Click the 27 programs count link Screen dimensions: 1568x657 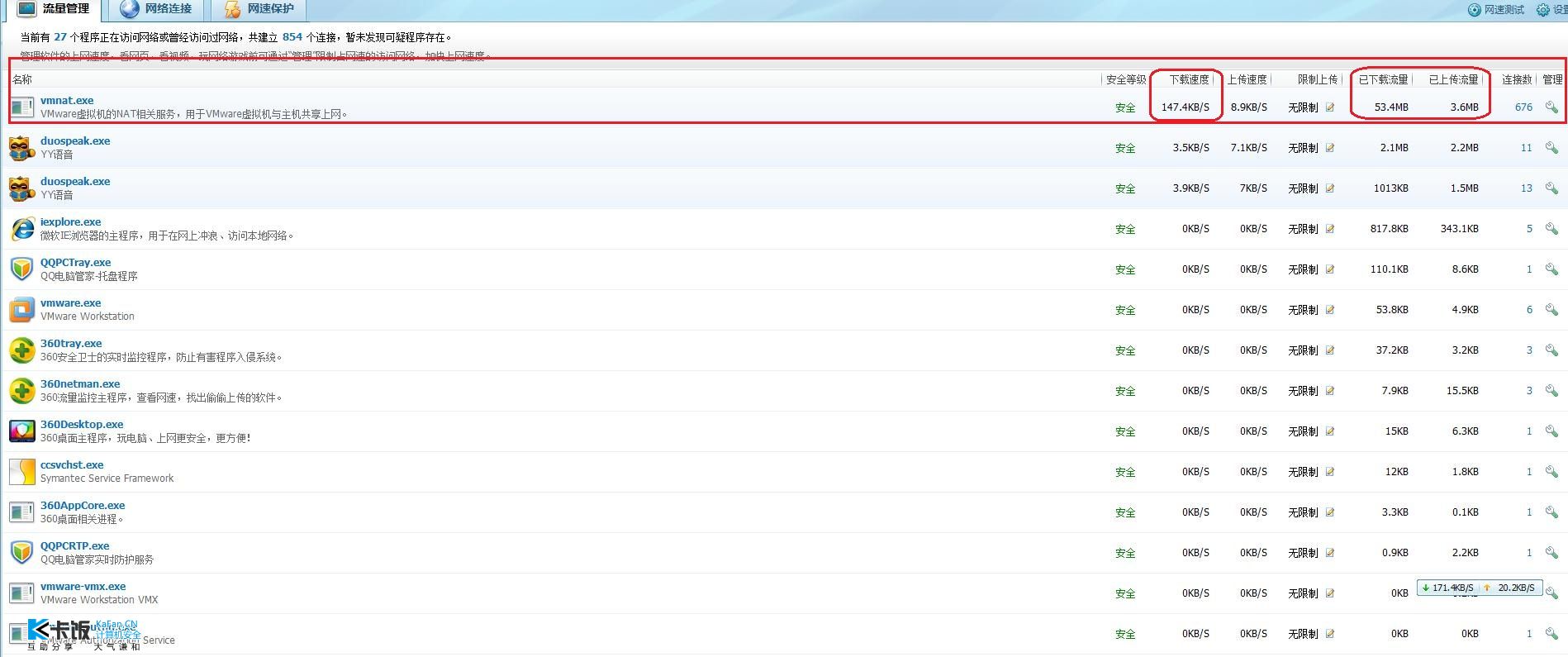tap(60, 37)
